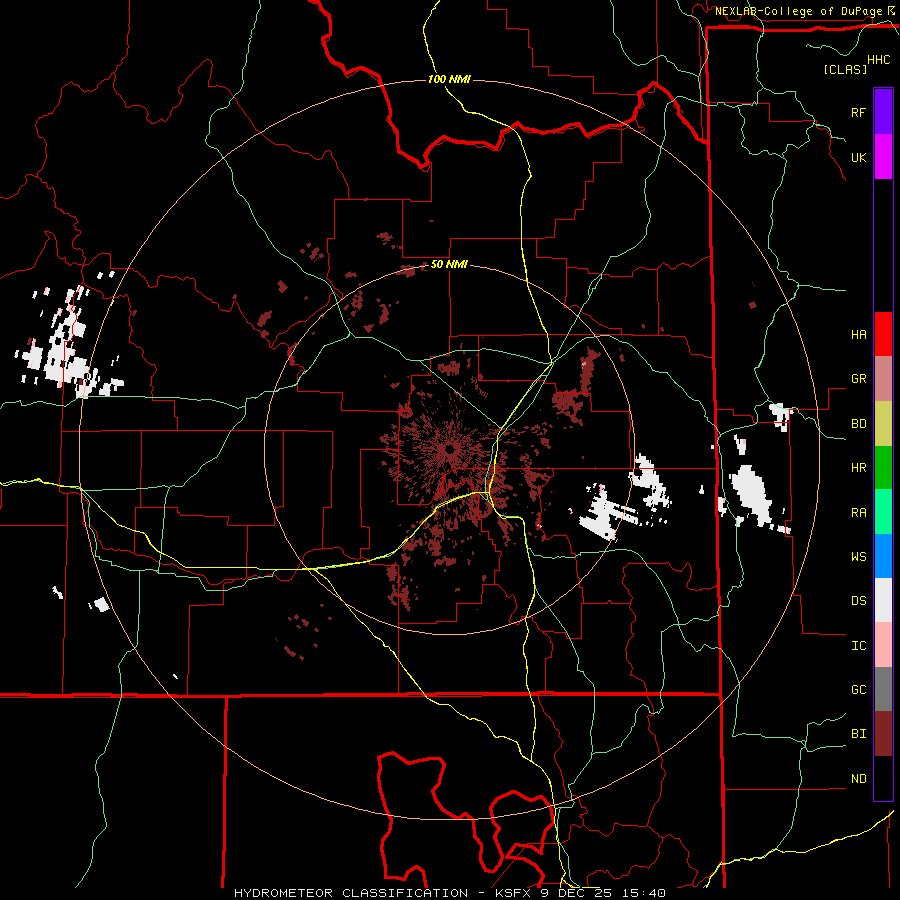Image resolution: width=900 pixels, height=900 pixels.
Task: Click the GC legend label
Action: click(858, 689)
